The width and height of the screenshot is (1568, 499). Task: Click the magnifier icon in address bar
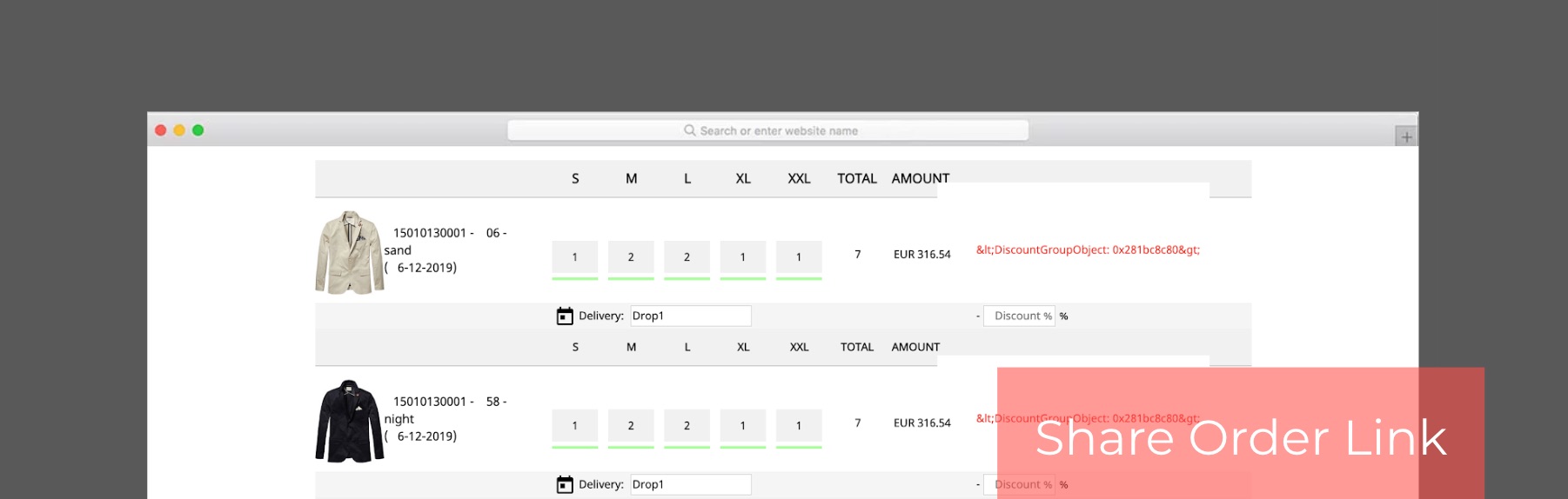(x=690, y=130)
